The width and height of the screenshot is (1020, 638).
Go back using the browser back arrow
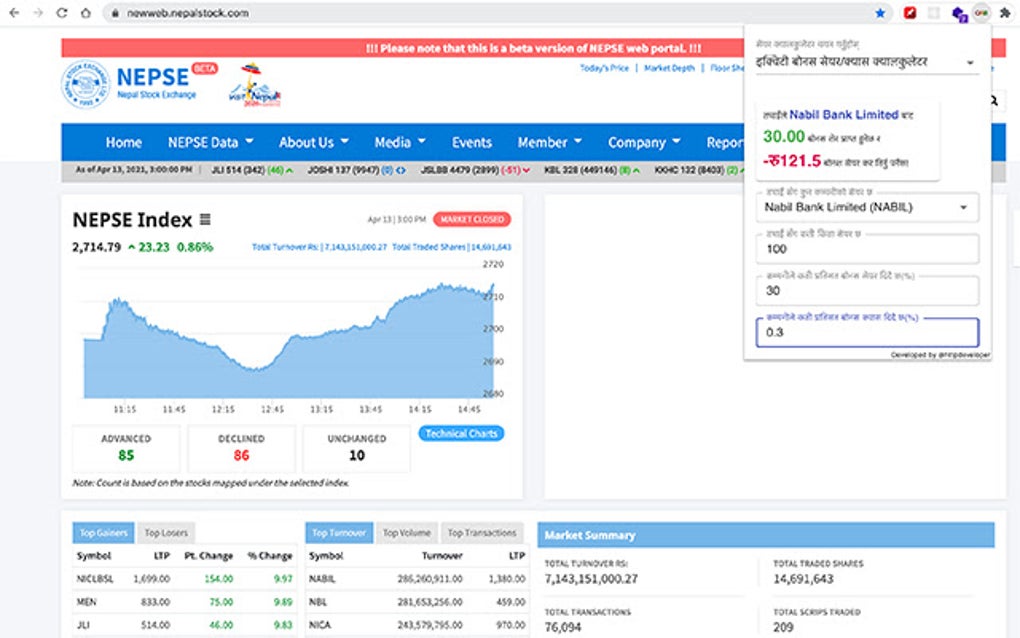(14, 12)
